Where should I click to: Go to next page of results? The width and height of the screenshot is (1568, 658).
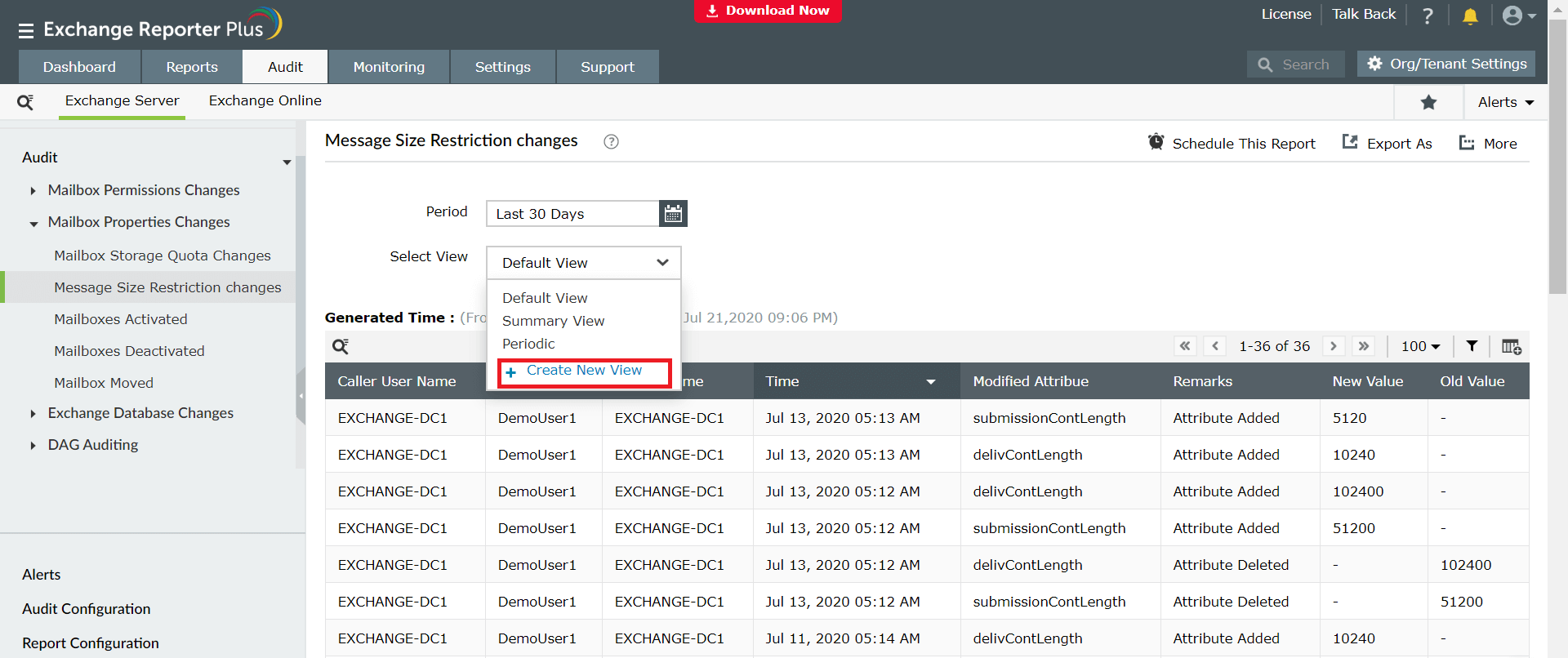click(1334, 346)
